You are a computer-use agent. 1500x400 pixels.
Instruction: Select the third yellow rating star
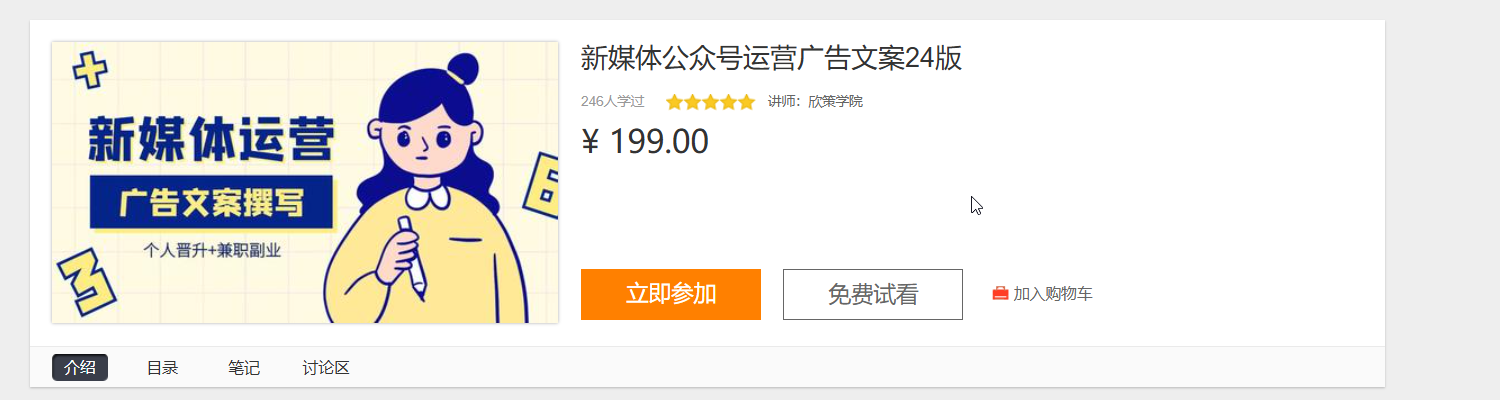tap(711, 102)
